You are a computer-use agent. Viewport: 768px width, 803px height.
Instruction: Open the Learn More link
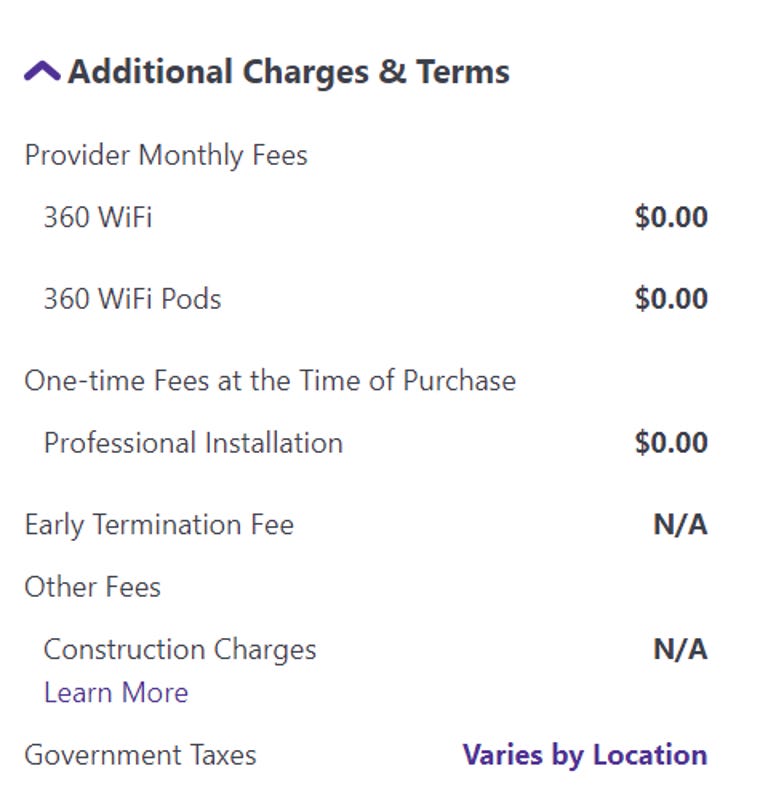(116, 692)
